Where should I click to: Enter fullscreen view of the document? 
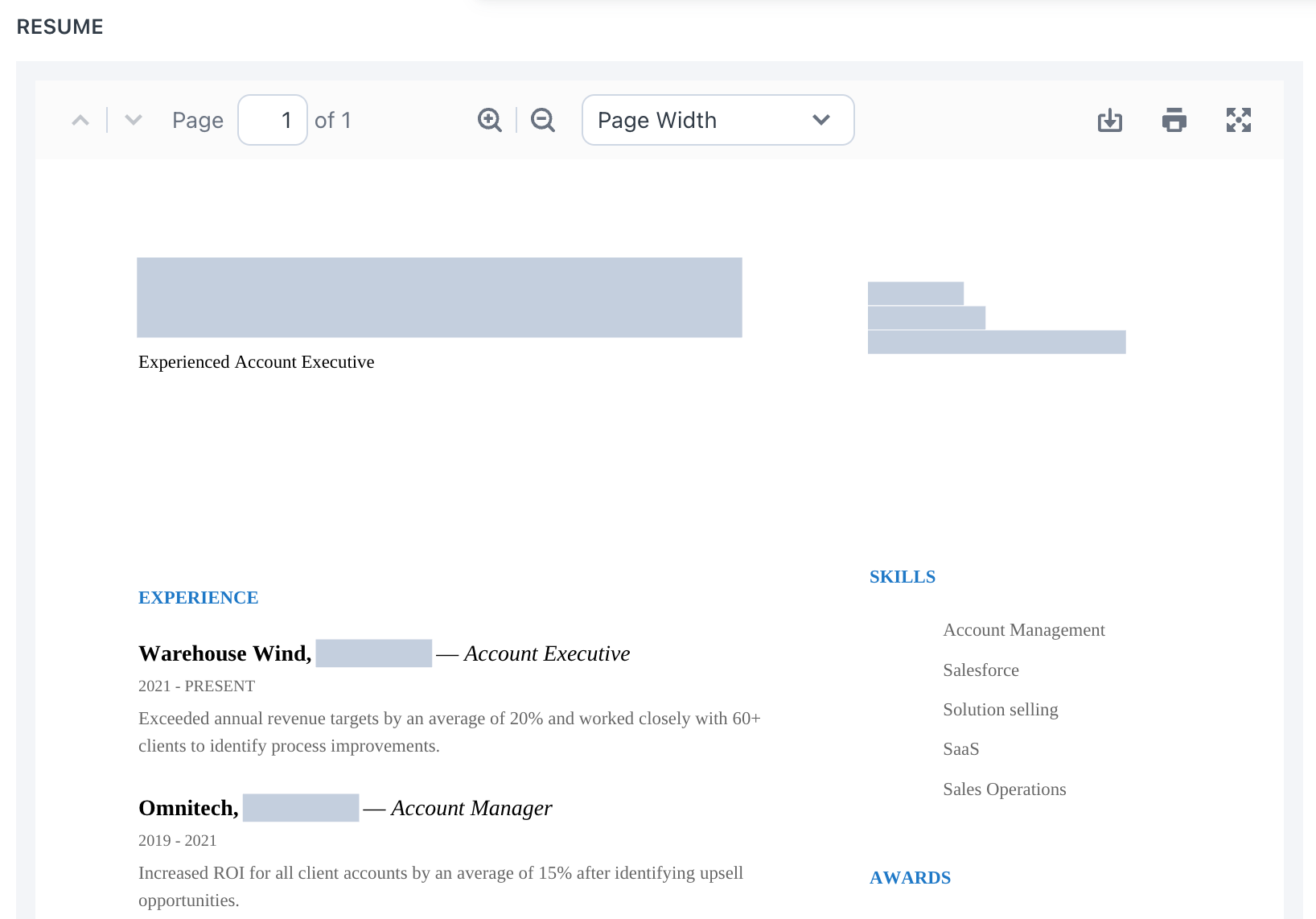(x=1239, y=119)
